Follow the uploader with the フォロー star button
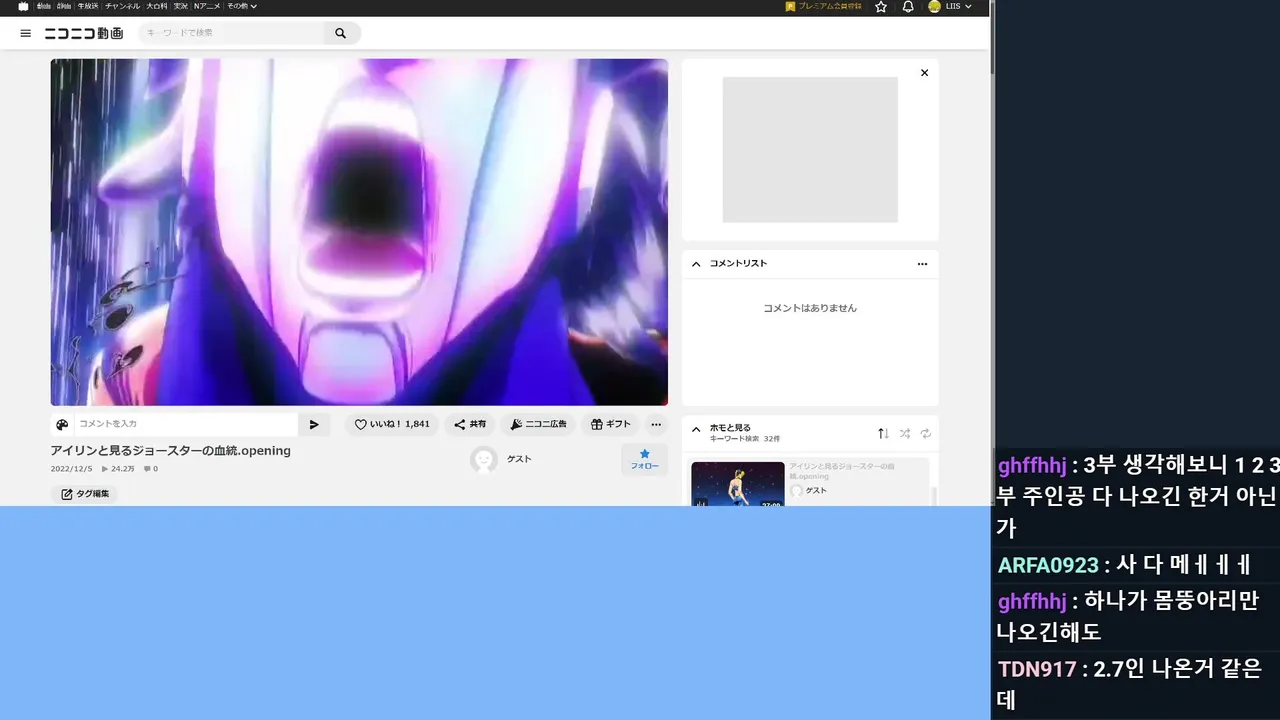The width and height of the screenshot is (1280, 720). 644,459
